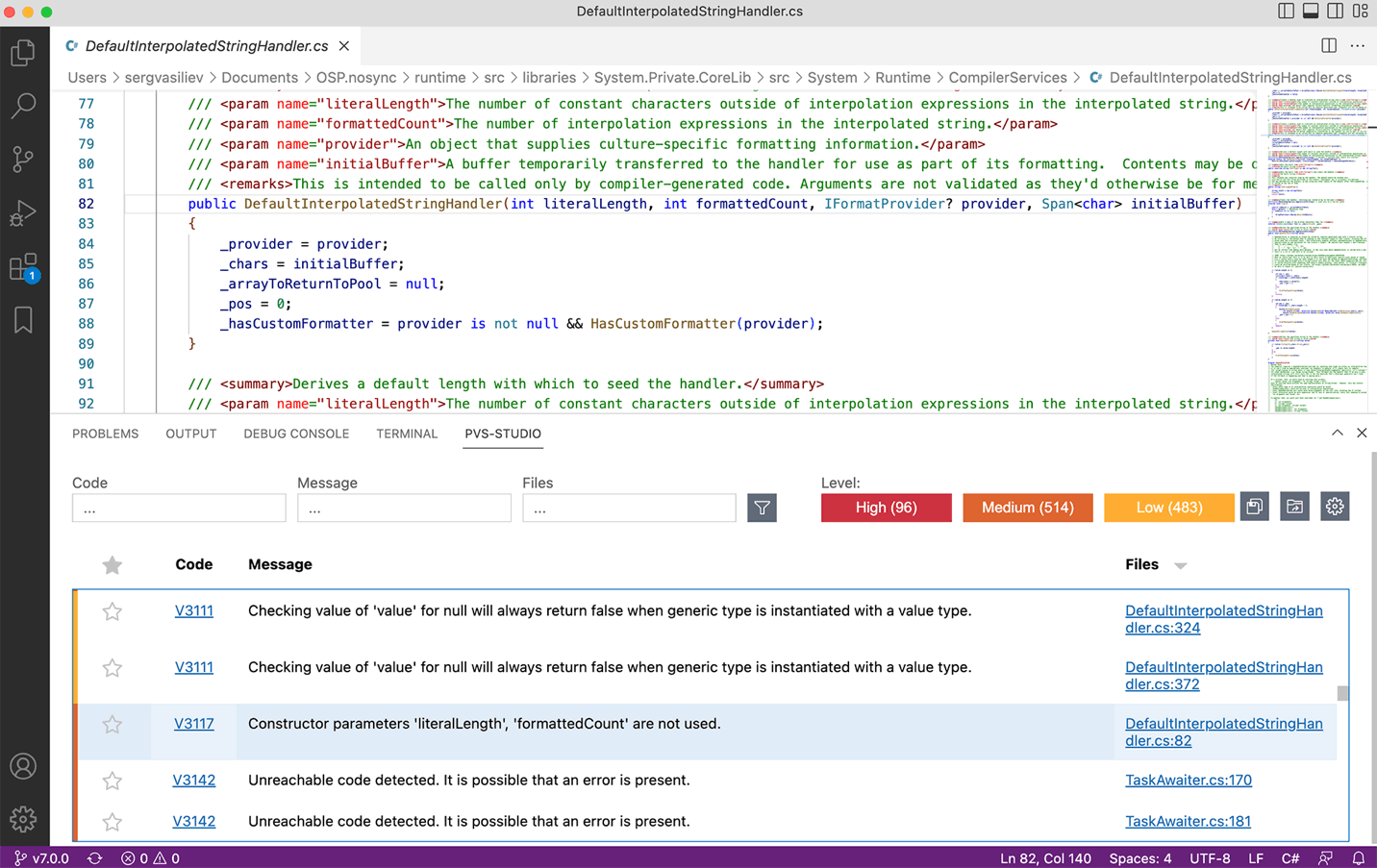Focus the Message filter input field
Screen dimensions: 1377x868
(x=404, y=508)
